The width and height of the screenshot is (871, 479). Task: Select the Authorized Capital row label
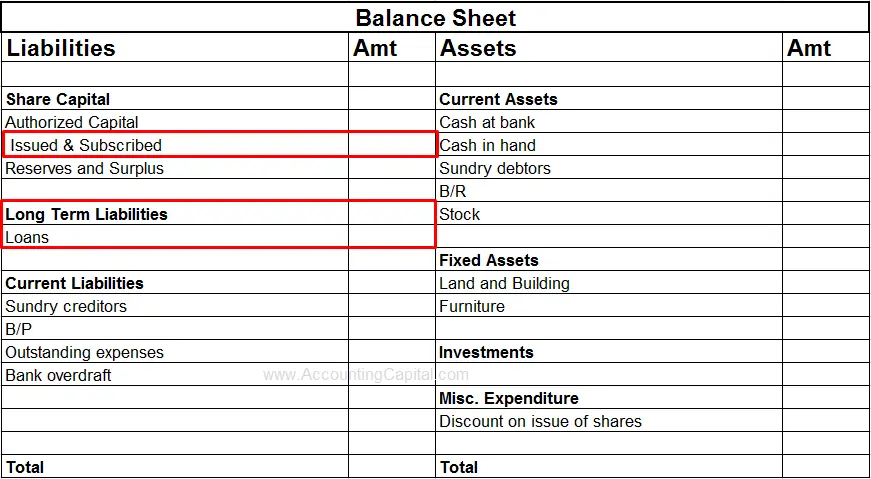tap(72, 122)
